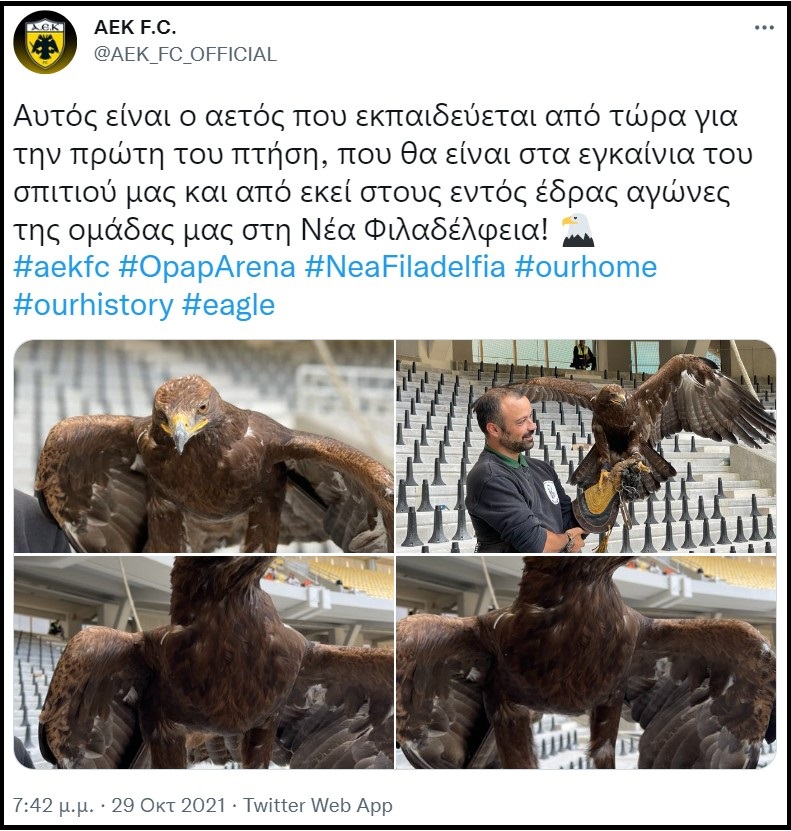Open the AEK F.C. profile avatar
791x831 pixels.
coord(45,42)
